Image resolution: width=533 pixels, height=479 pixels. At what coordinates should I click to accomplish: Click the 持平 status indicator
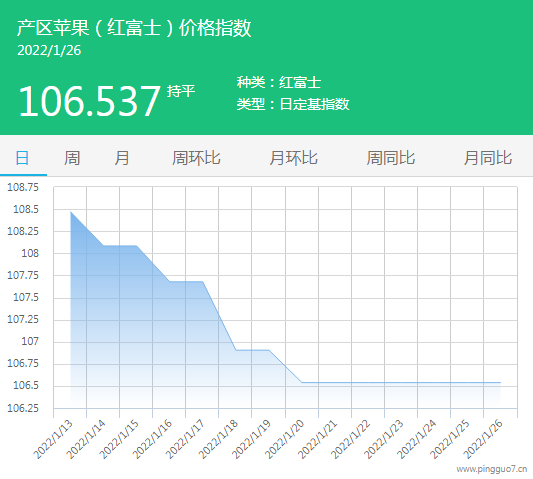point(181,91)
